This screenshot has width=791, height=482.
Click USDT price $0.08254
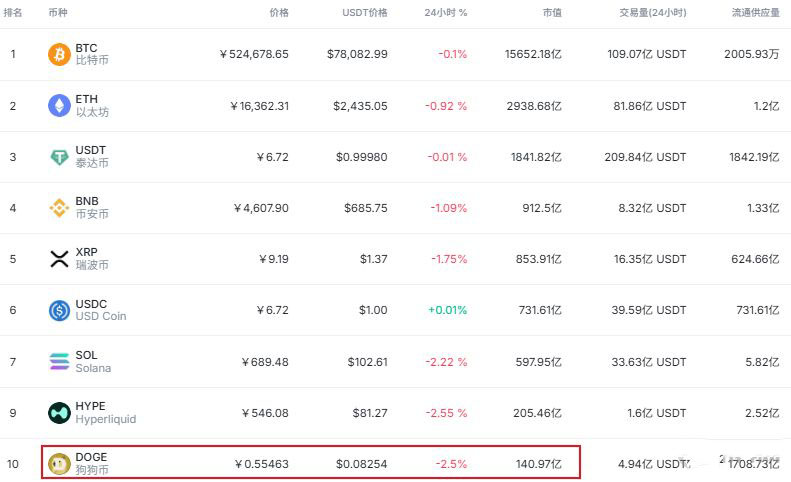(362, 464)
